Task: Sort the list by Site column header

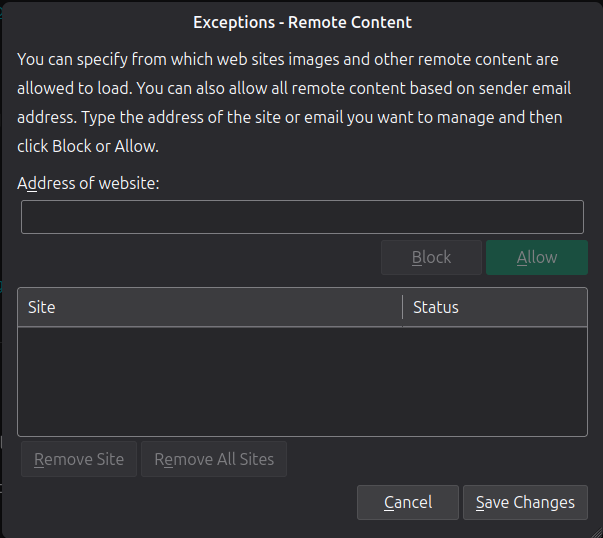Action: click(x=208, y=307)
